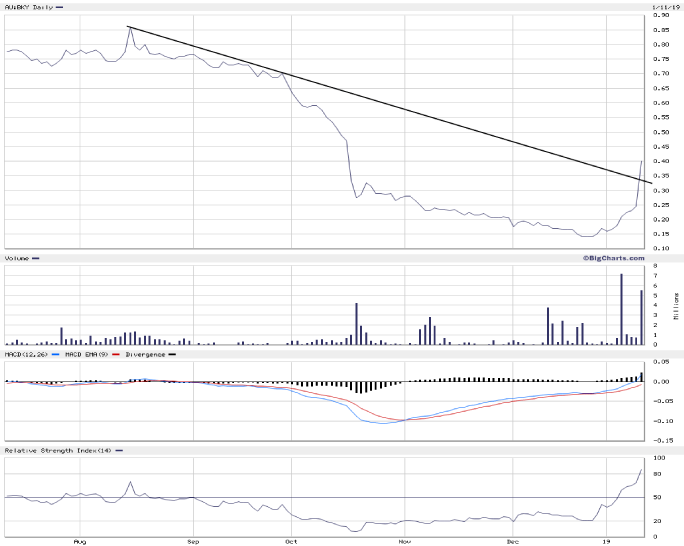Click the red MACD EMA(9) legend swatch

(117, 354)
